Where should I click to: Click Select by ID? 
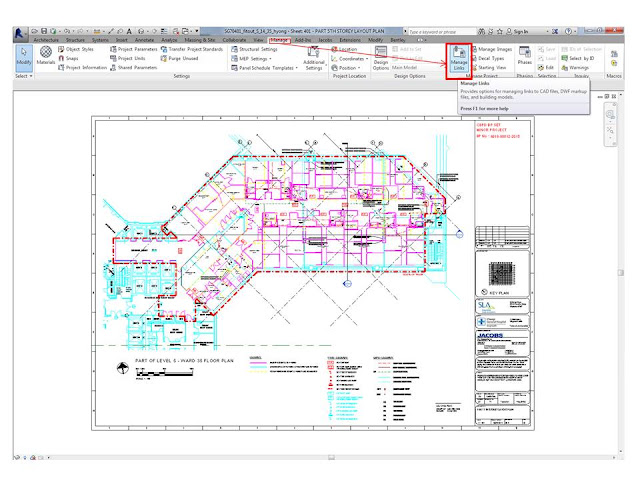coord(578,58)
